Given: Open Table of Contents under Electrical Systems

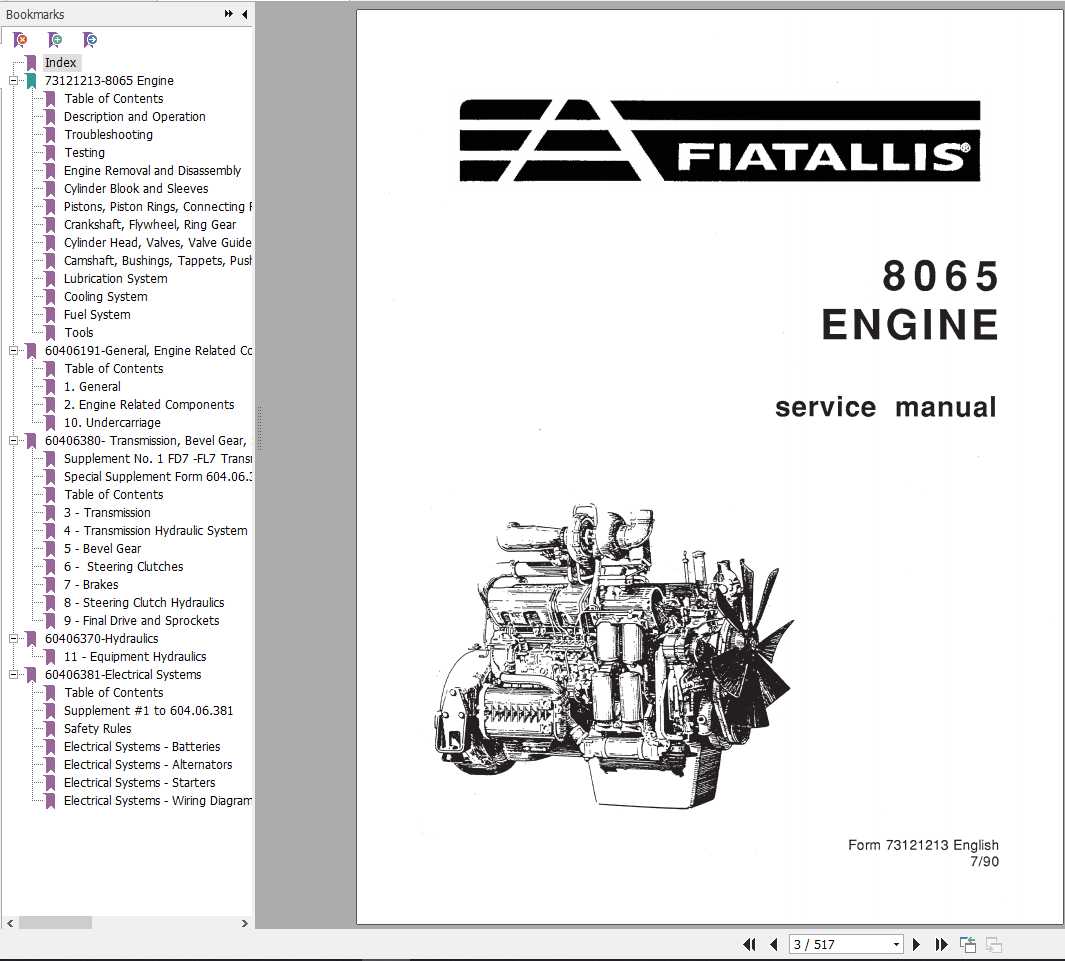Looking at the screenshot, I should (113, 693).
